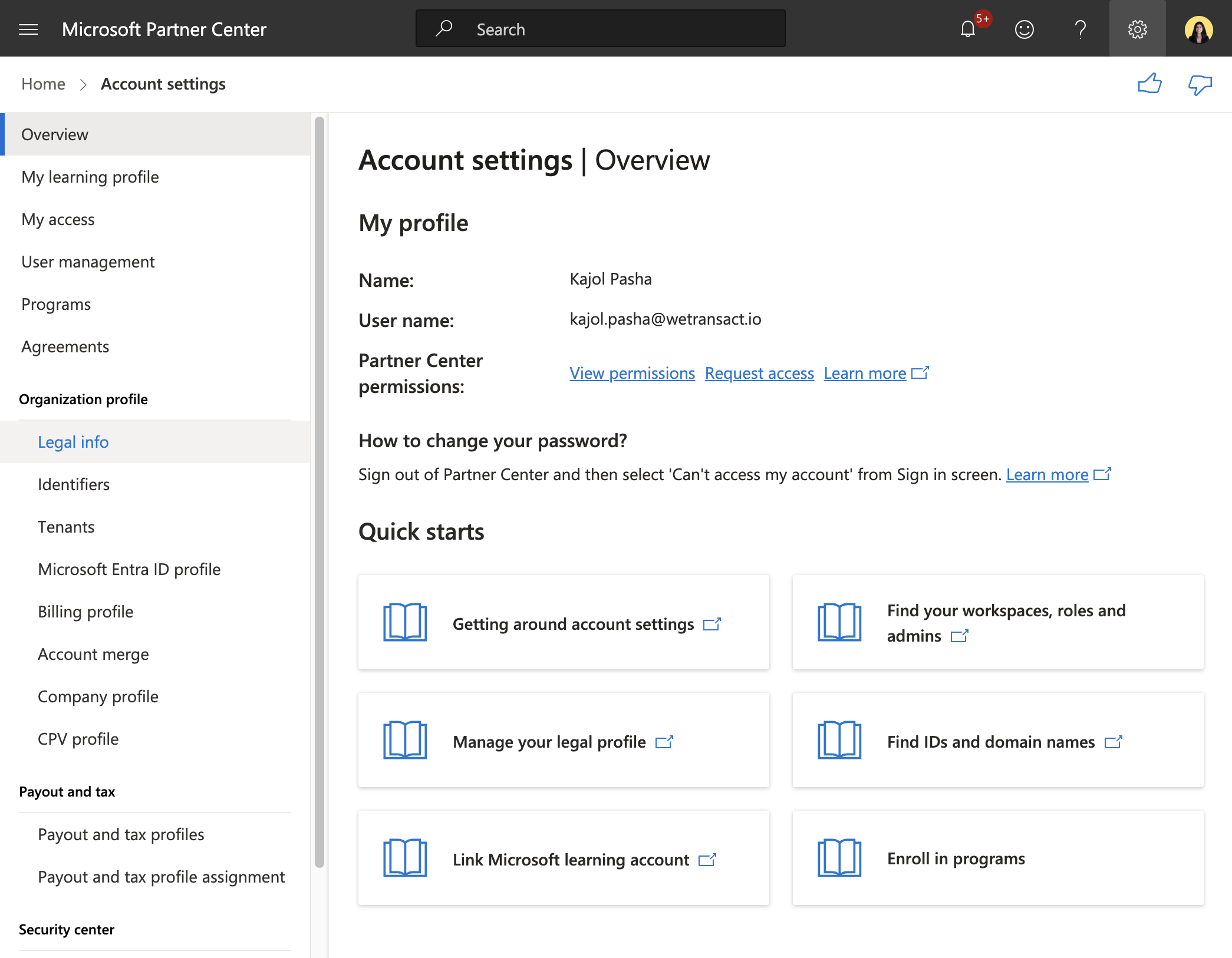1232x958 pixels.
Task: Click Request access link
Action: click(x=759, y=373)
